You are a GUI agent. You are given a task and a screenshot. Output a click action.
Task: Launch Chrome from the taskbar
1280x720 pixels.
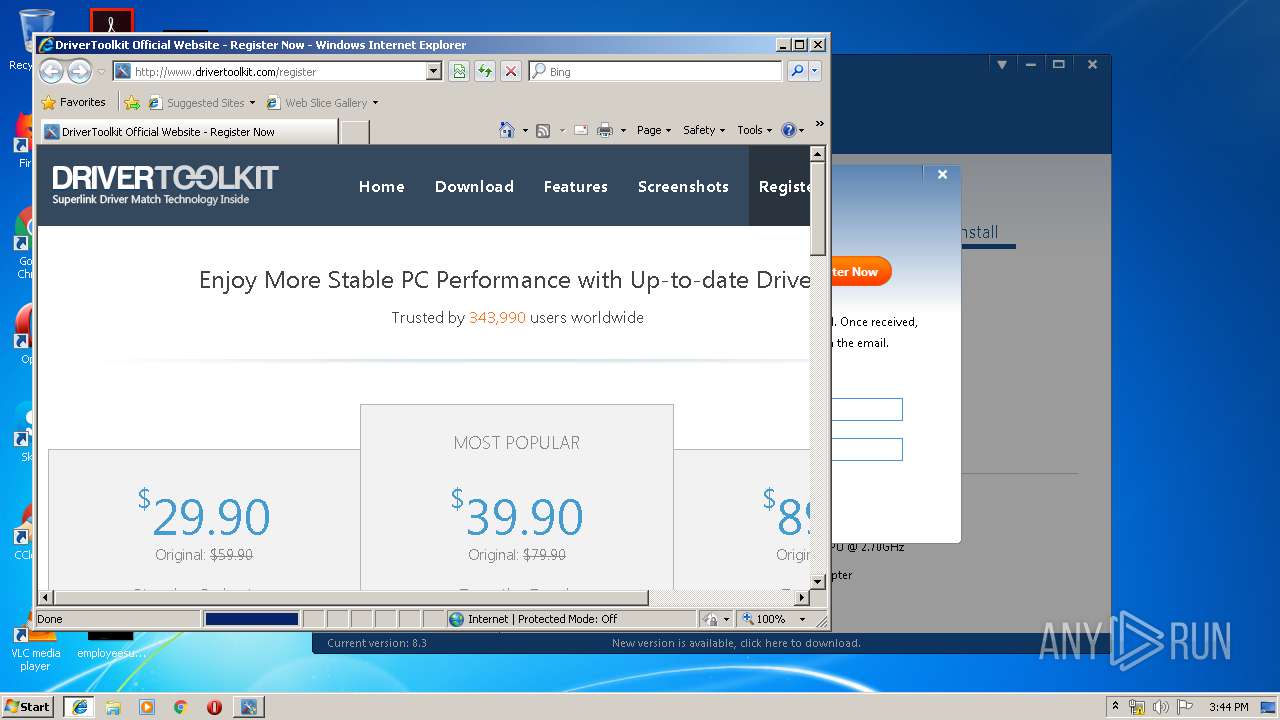(180, 707)
